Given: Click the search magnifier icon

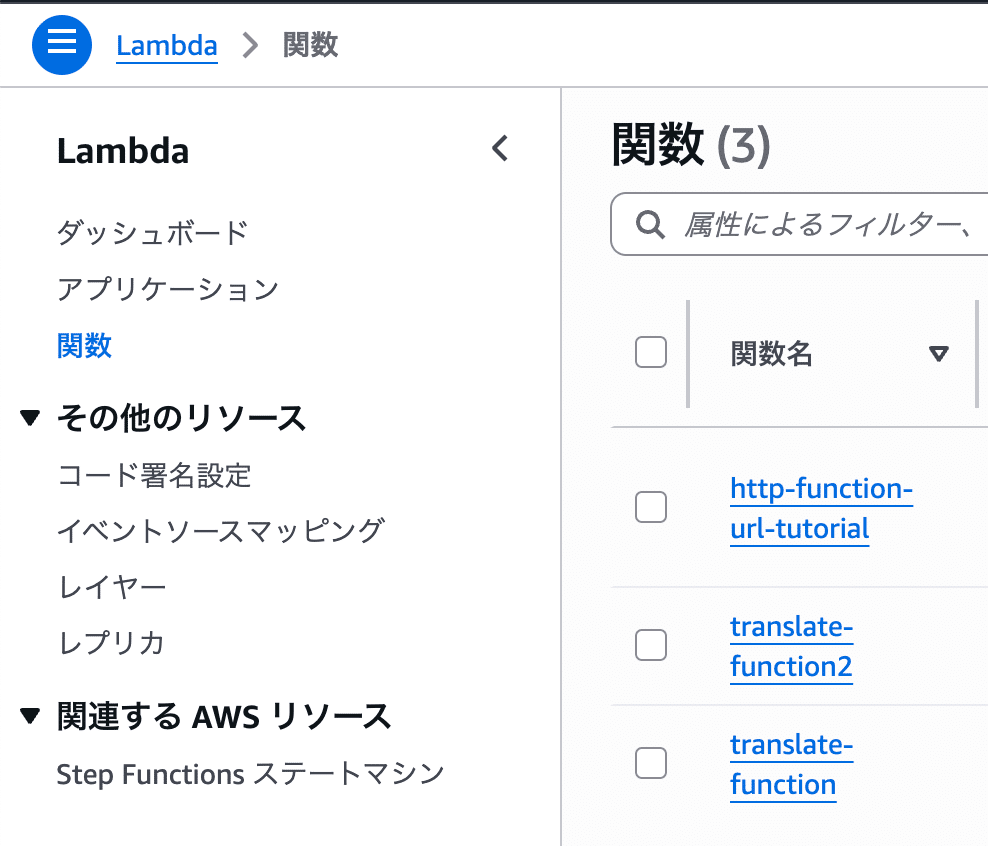Looking at the screenshot, I should (x=650, y=224).
